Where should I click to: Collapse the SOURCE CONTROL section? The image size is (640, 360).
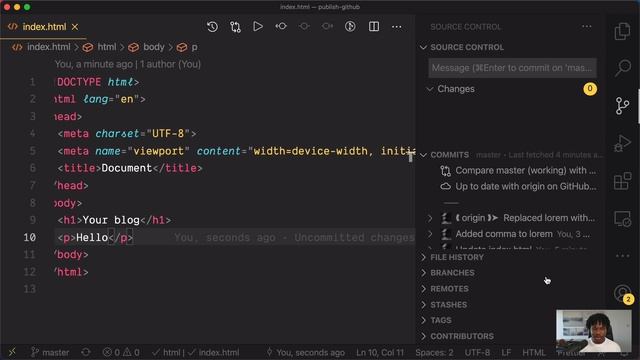(x=423, y=47)
